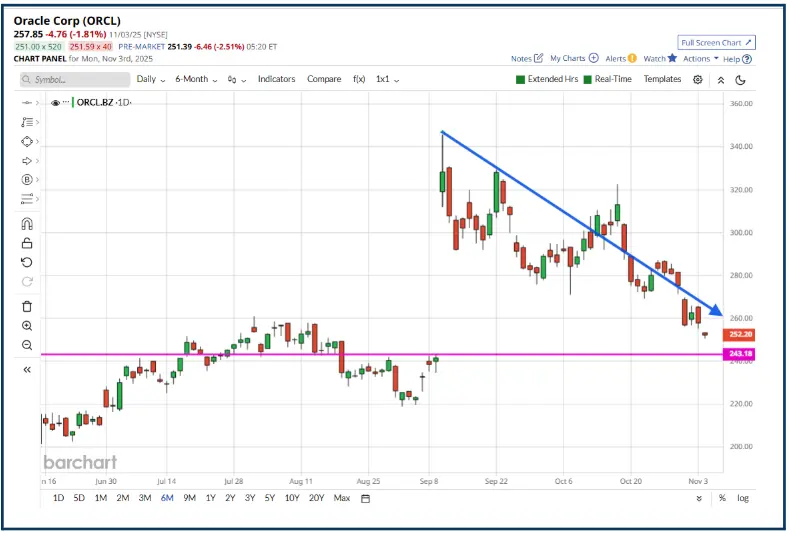Collapse the left drawing toolbar
Image resolution: width=789 pixels, height=533 pixels.
click(x=27, y=369)
